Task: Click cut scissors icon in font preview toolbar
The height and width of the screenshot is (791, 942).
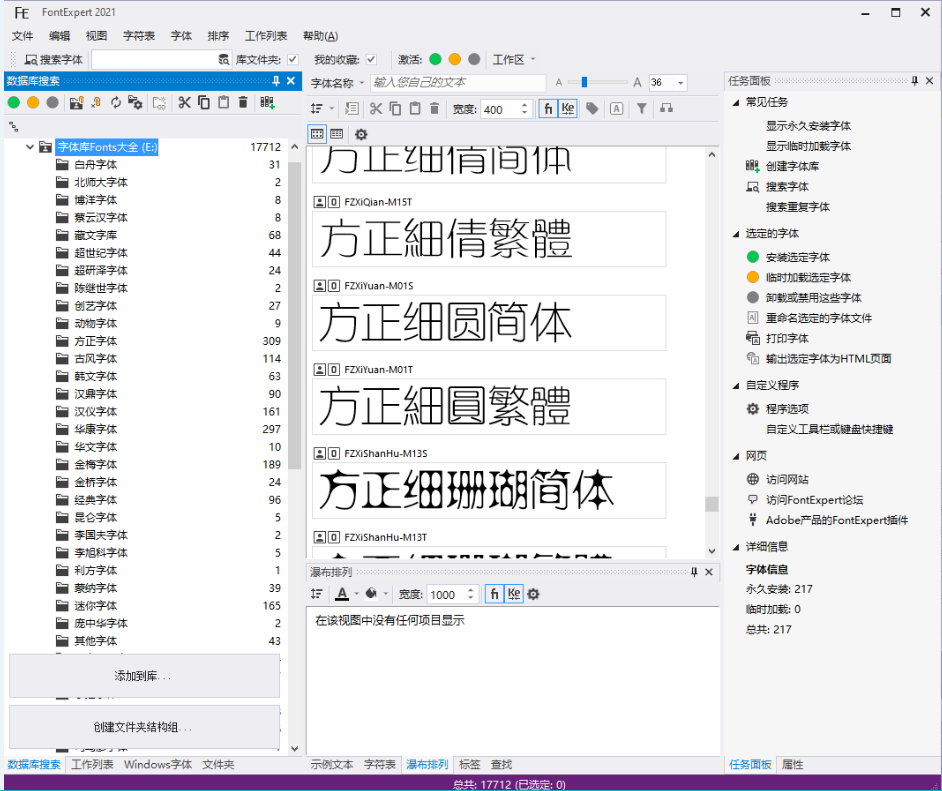Action: click(376, 109)
